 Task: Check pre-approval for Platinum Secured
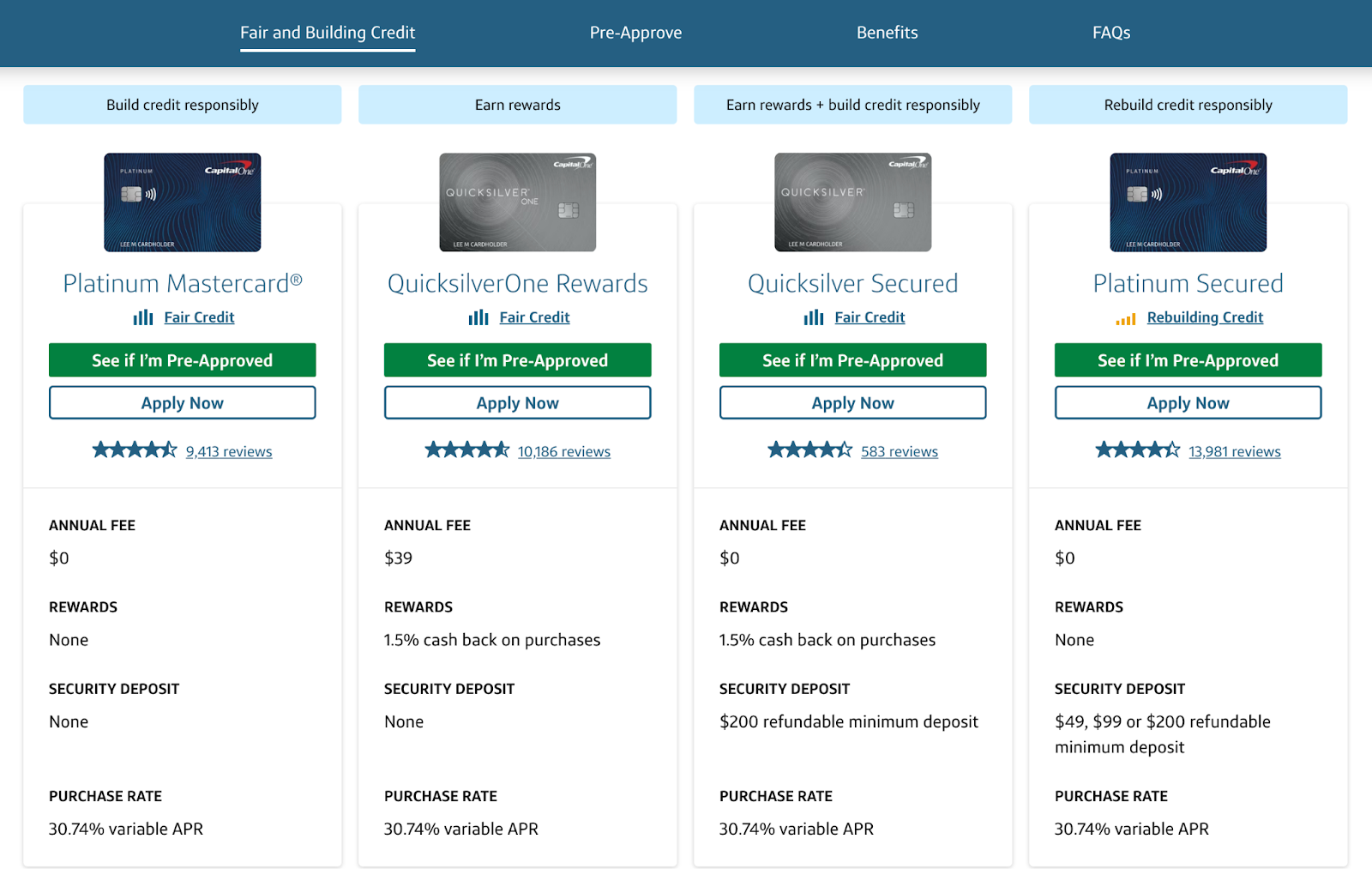(x=1188, y=360)
